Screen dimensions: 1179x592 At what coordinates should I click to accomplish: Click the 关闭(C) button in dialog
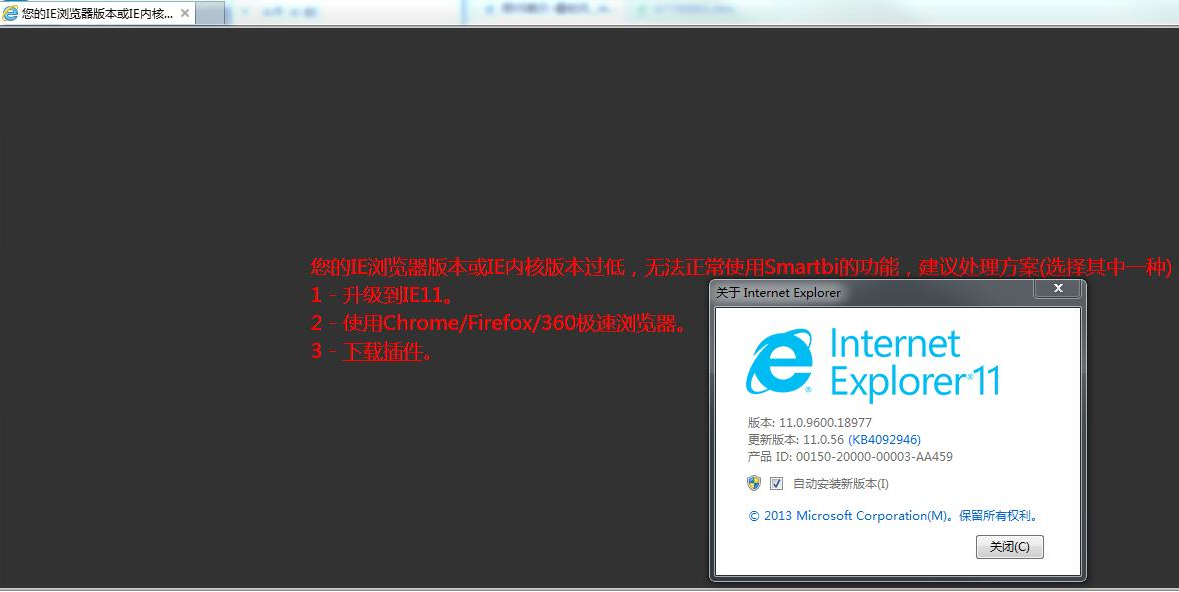pos(1009,547)
